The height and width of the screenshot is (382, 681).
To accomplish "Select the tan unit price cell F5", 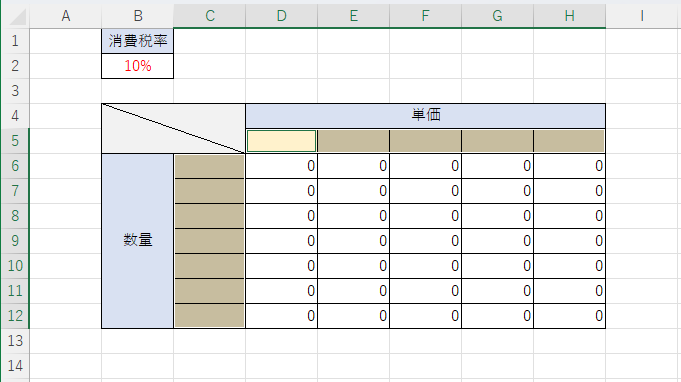I will pyautogui.click(x=426, y=141).
